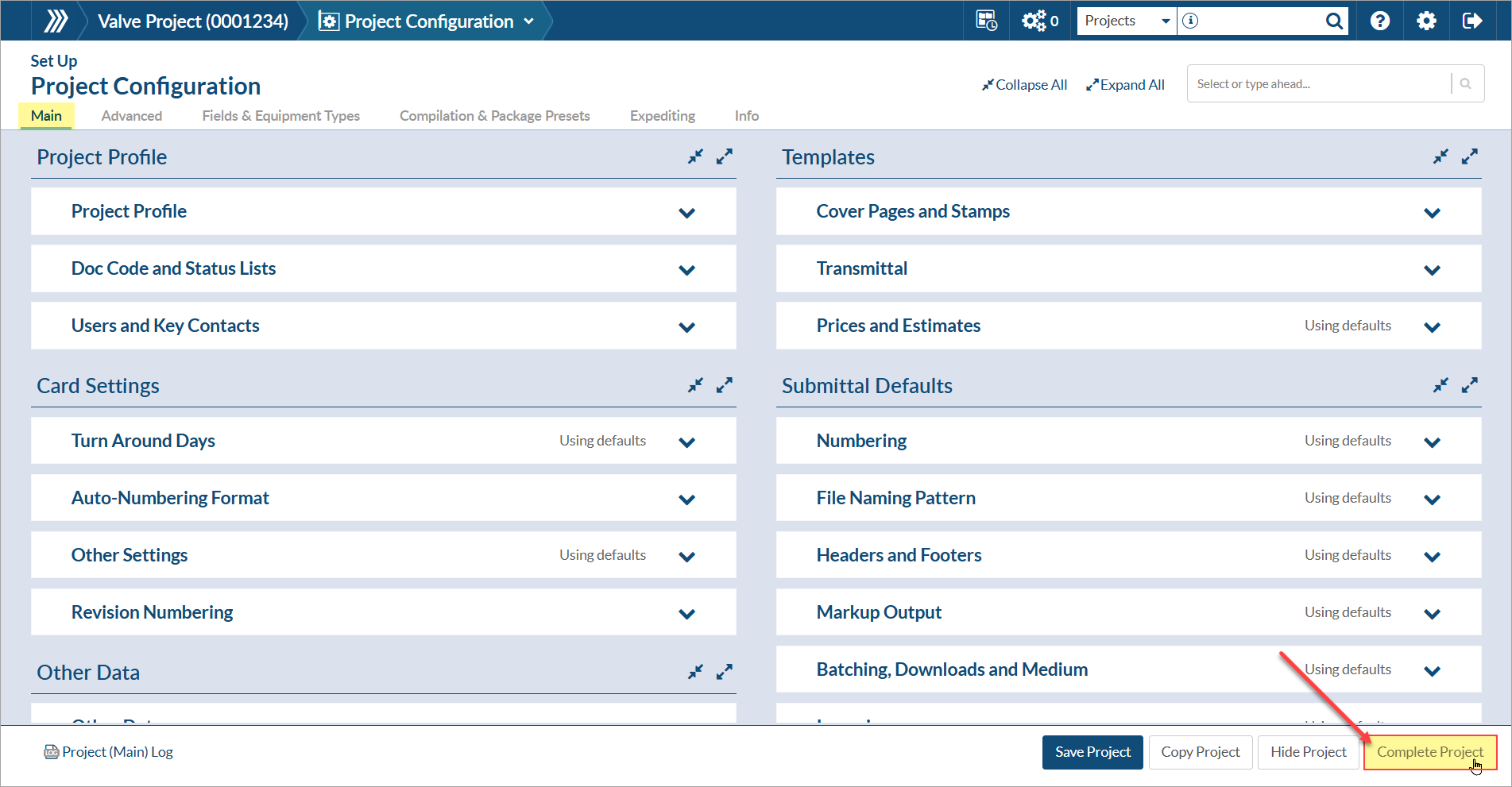Collapse the Project Profile section group
Image resolution: width=1512 pixels, height=787 pixels.
coord(695,157)
